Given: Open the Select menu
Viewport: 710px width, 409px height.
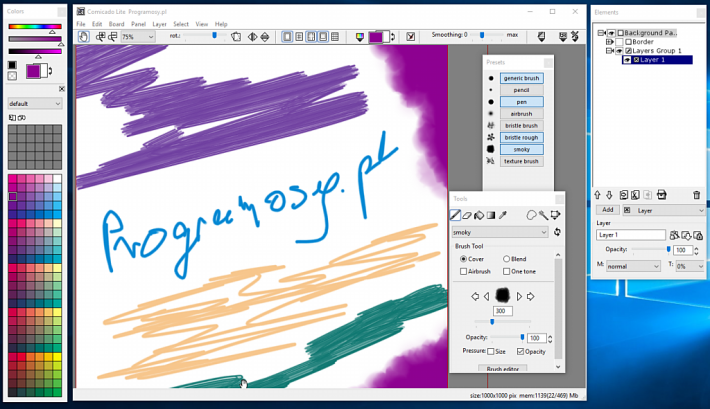Looking at the screenshot, I should [x=181, y=24].
